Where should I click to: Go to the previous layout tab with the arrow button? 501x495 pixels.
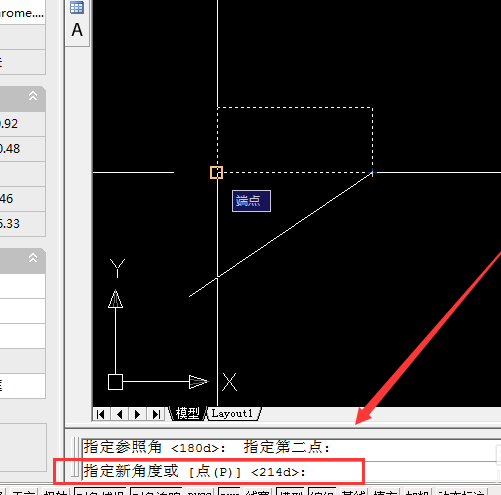pos(120,414)
